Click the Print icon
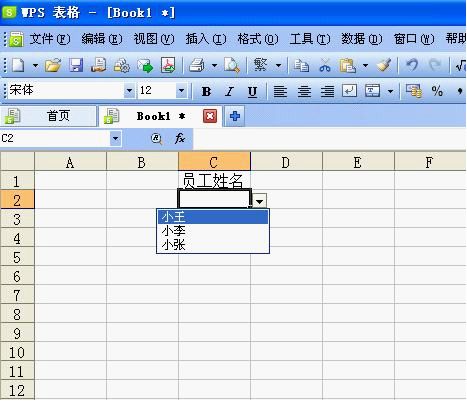The height and width of the screenshot is (401, 467). pyautogui.click(x=197, y=65)
